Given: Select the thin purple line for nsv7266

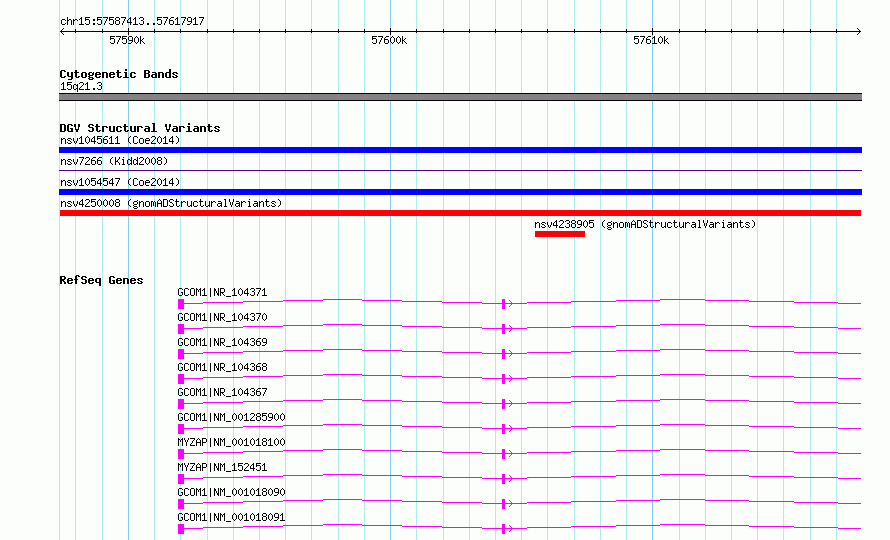Looking at the screenshot, I should point(460,170).
